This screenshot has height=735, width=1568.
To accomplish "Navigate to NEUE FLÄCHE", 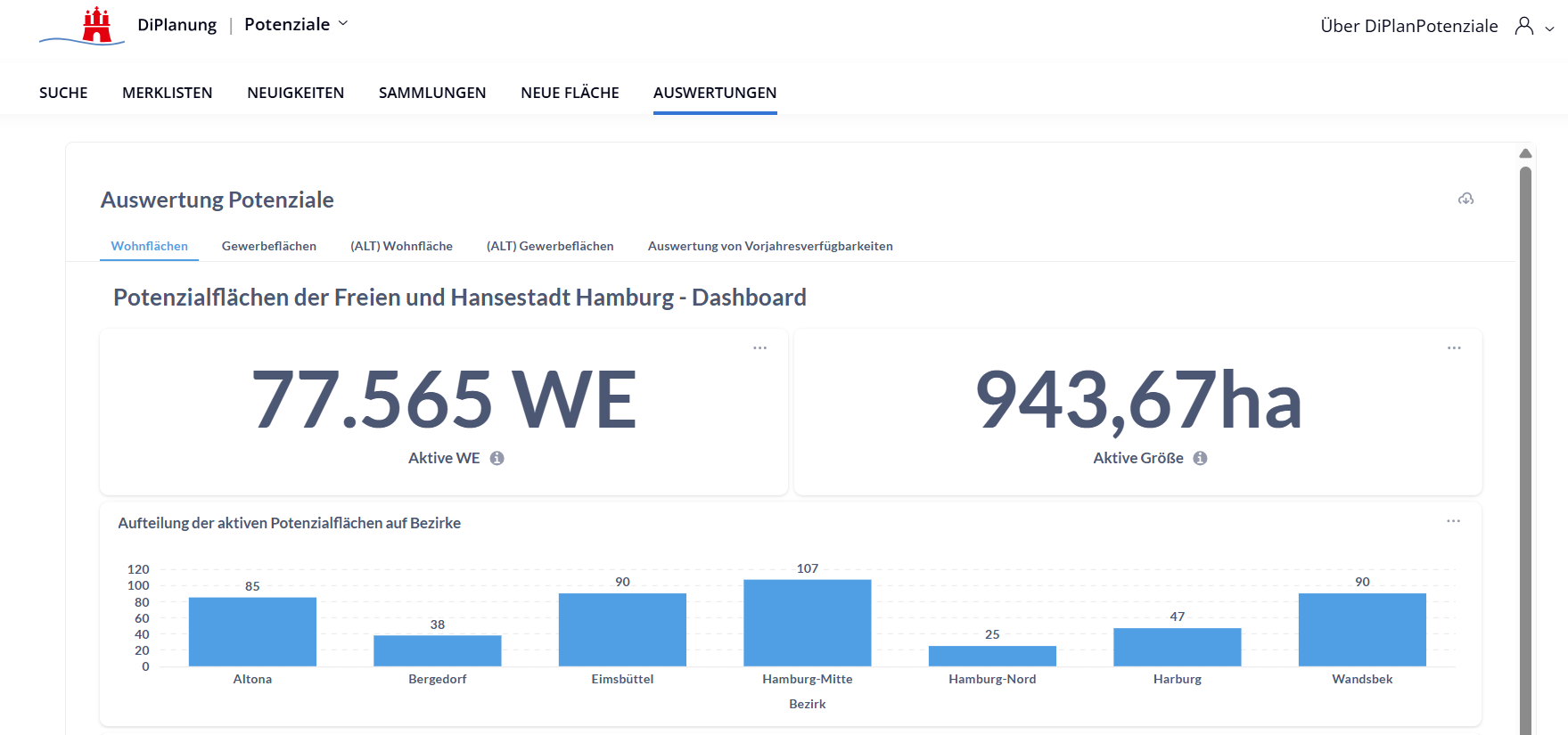I will click(570, 93).
